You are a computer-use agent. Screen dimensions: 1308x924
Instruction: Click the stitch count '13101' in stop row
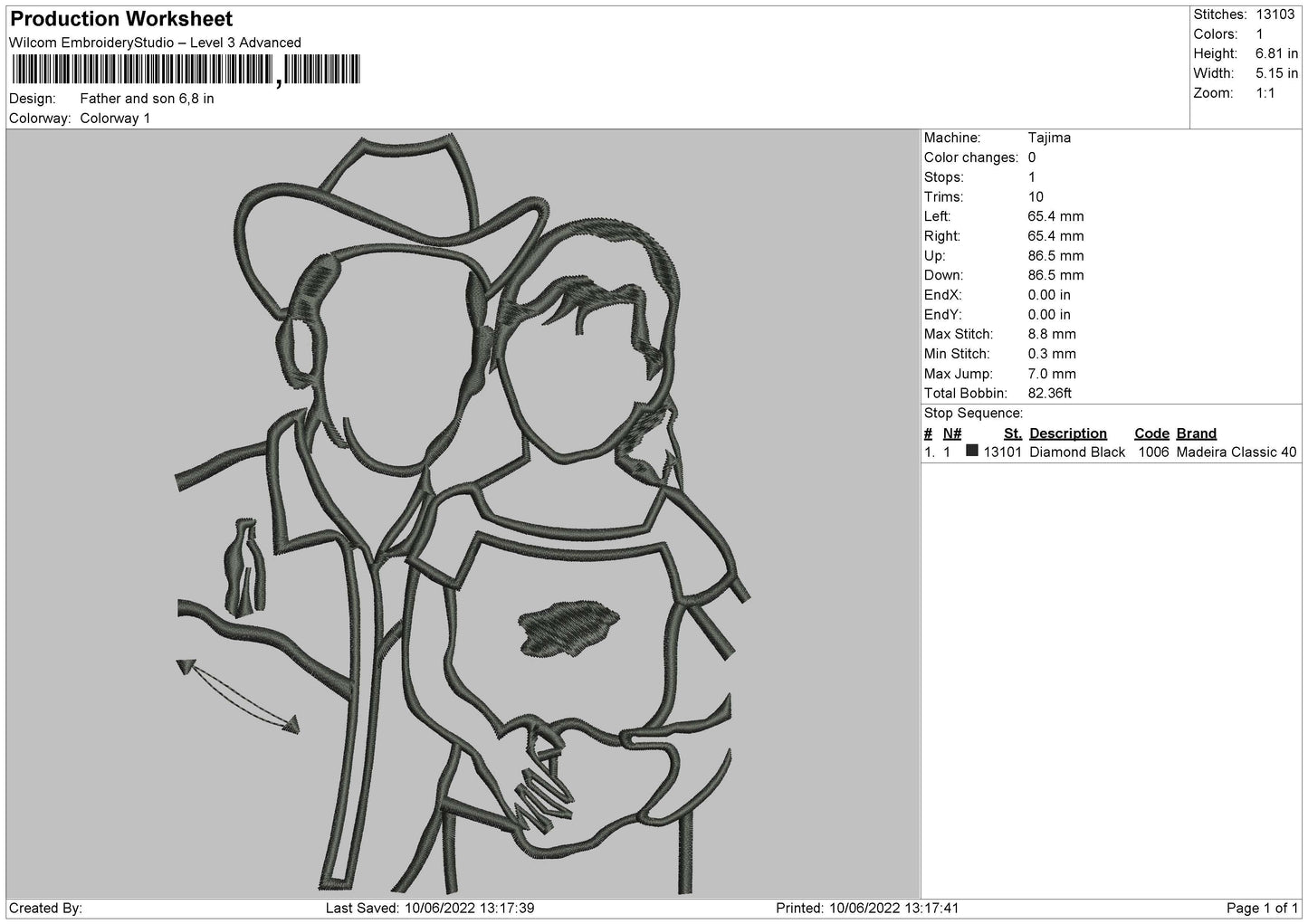[x=1003, y=452]
